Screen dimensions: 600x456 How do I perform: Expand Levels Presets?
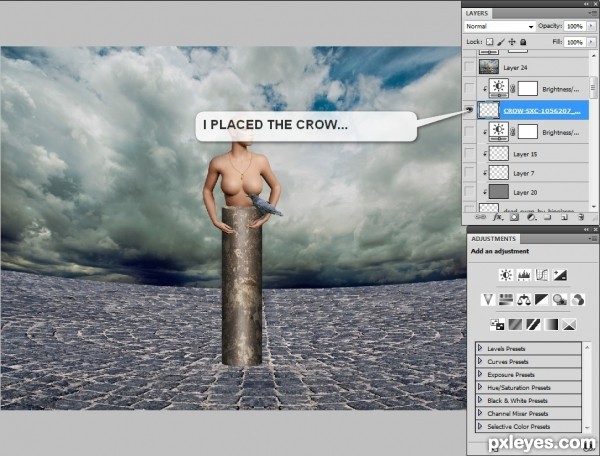[480, 348]
